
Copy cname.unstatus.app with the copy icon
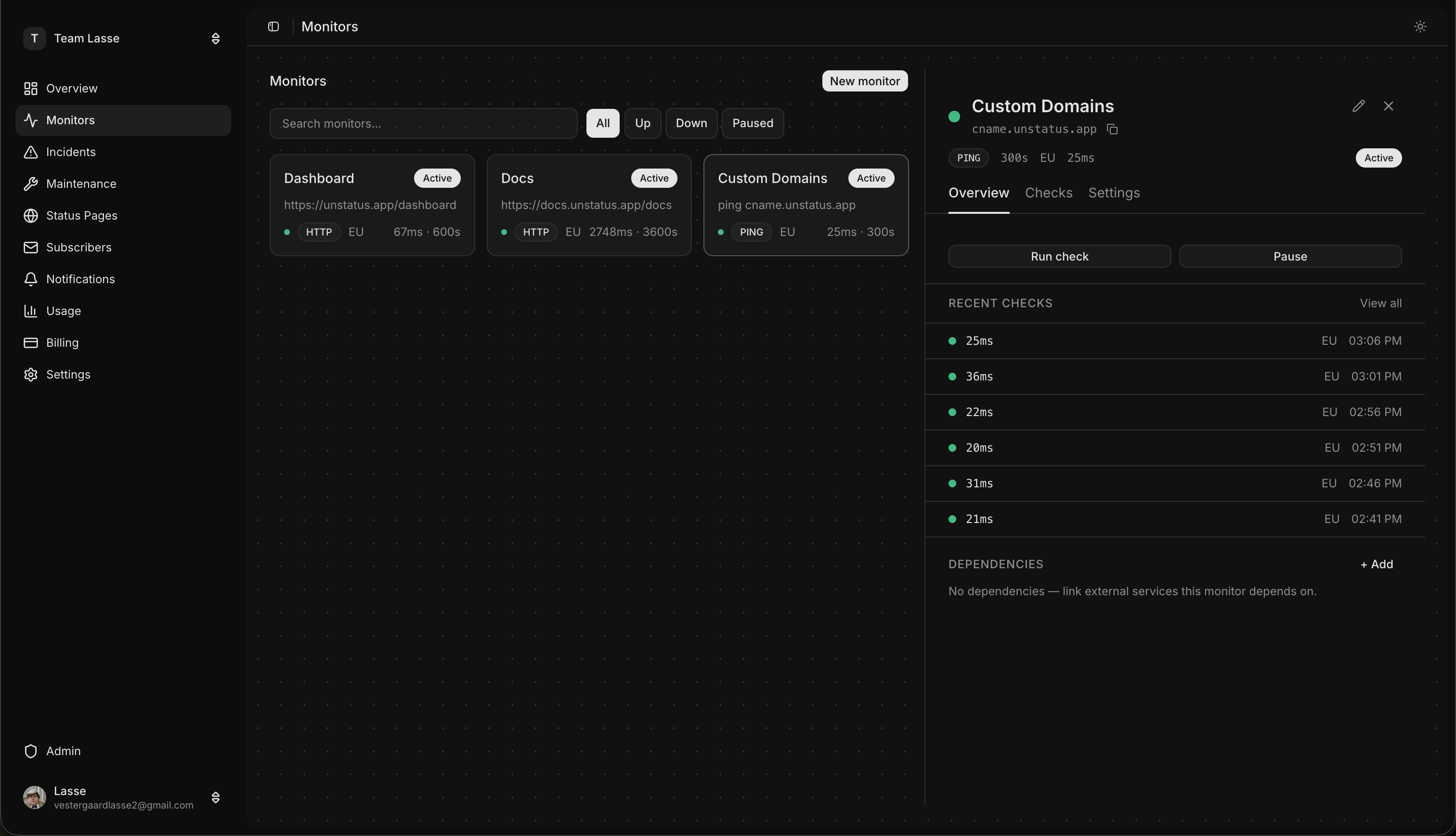[1113, 129]
